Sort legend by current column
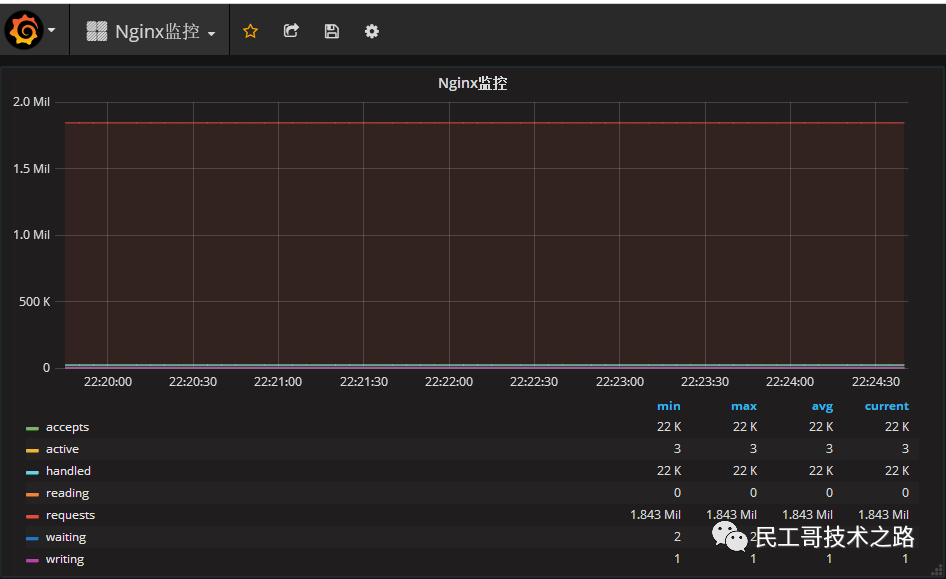Viewport: 946px width, 579px height. pyautogui.click(x=886, y=406)
